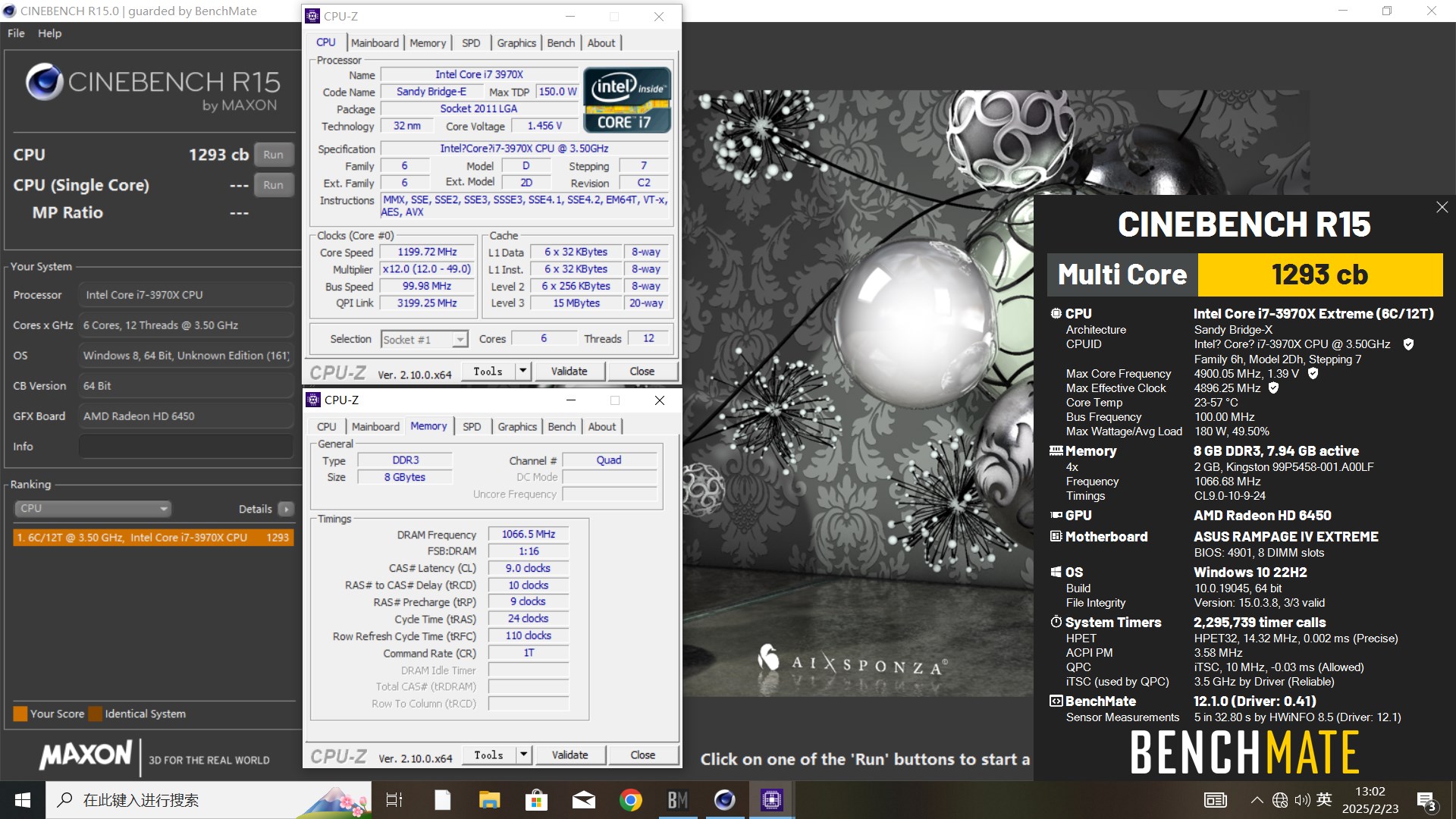The width and height of the screenshot is (1456, 819).
Task: Expand the Tools arrow in the lower CPU-Z
Action: coord(523,755)
